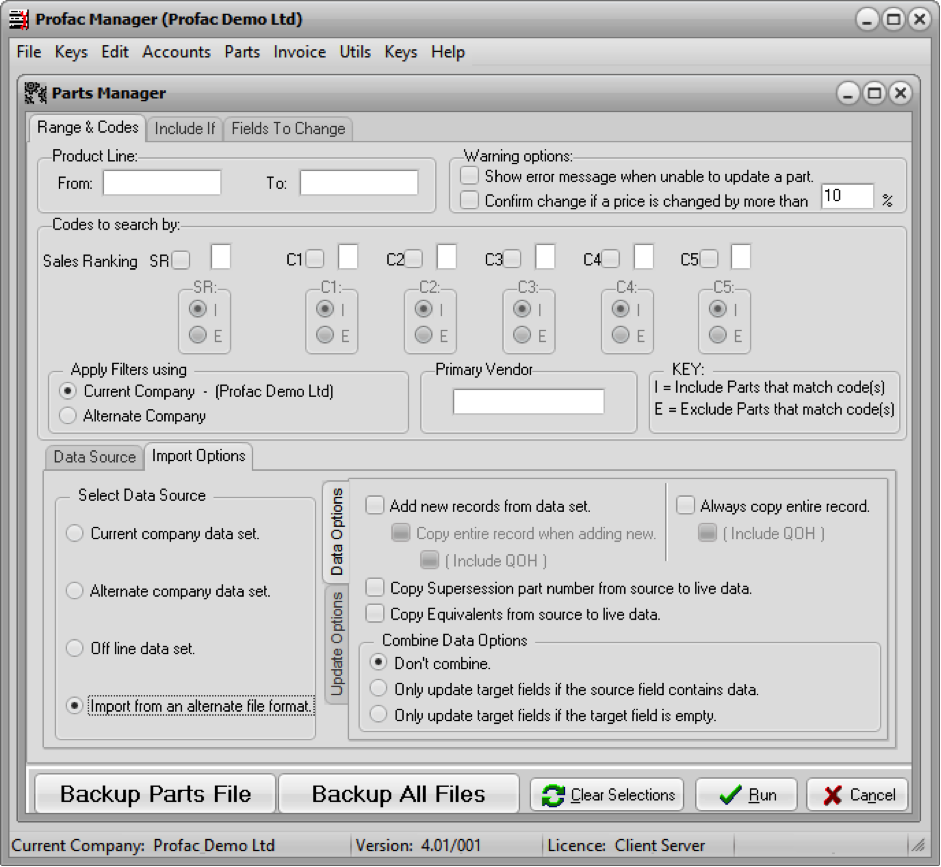Tick the C4 checkbox
The height and width of the screenshot is (867, 941).
click(x=611, y=259)
